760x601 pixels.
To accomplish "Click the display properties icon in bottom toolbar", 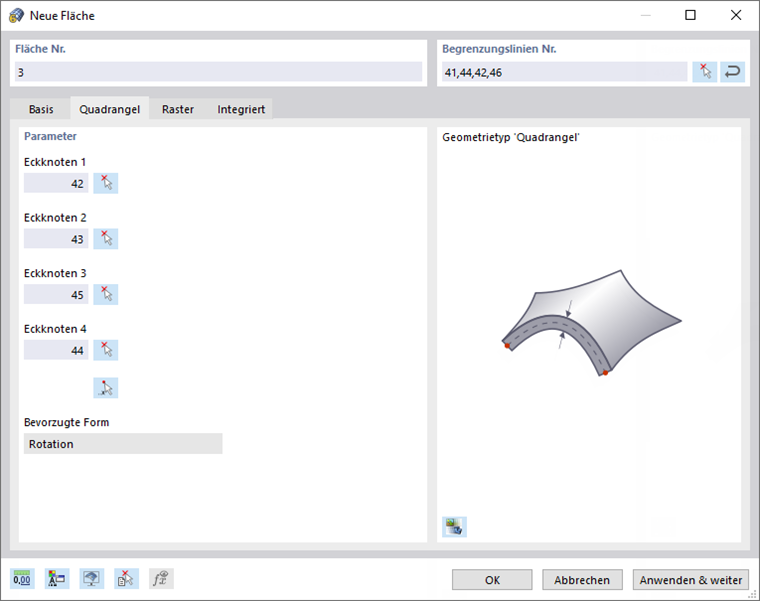I will pyautogui.click(x=57, y=579).
